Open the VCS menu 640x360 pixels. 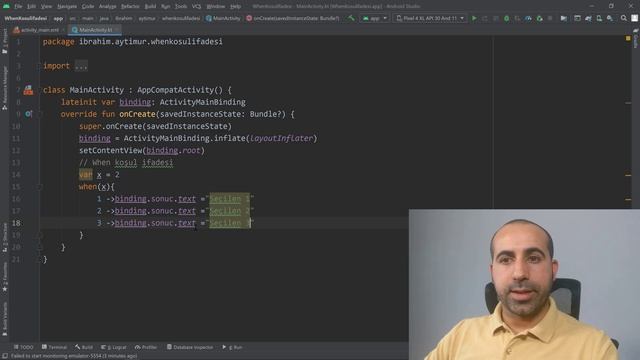[196, 7]
